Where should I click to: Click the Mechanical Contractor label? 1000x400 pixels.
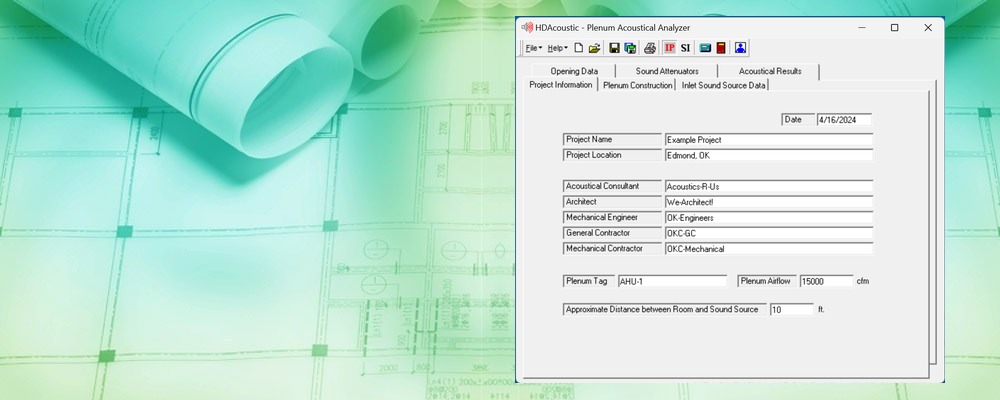(612, 249)
